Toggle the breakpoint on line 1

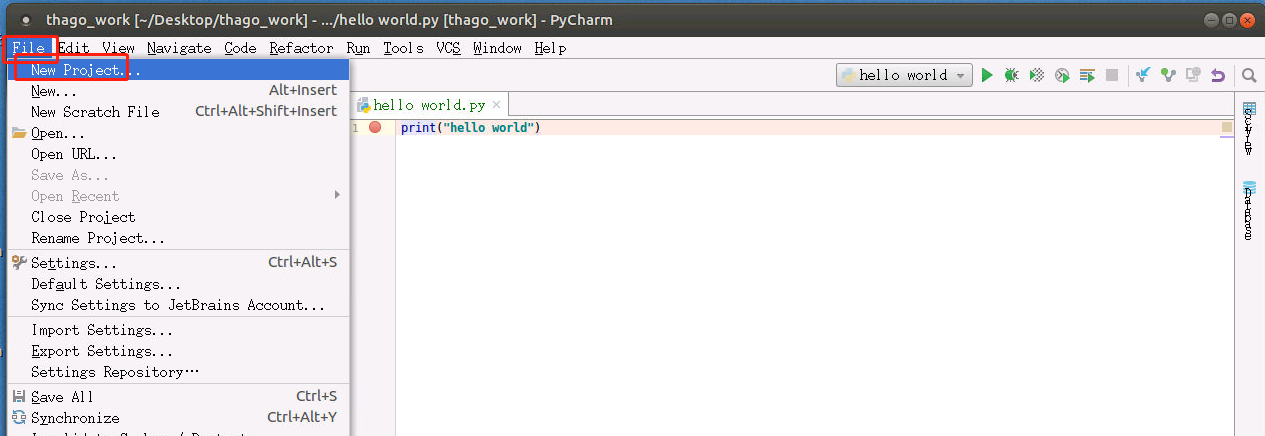pyautogui.click(x=375, y=128)
